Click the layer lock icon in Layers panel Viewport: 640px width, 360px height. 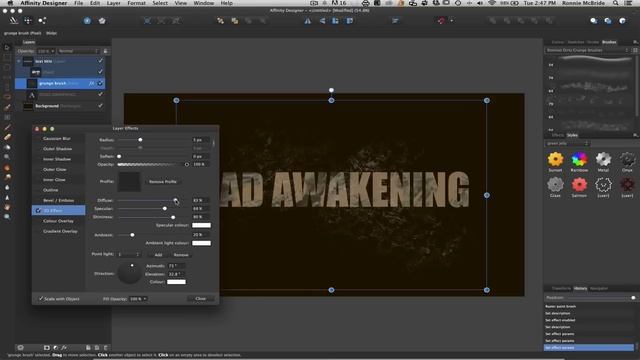105,51
